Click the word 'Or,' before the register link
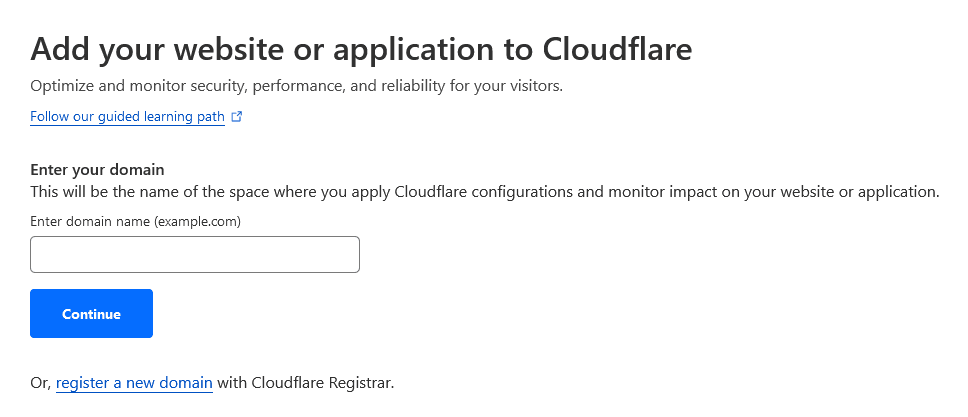This screenshot has width=968, height=417. [x=41, y=384]
